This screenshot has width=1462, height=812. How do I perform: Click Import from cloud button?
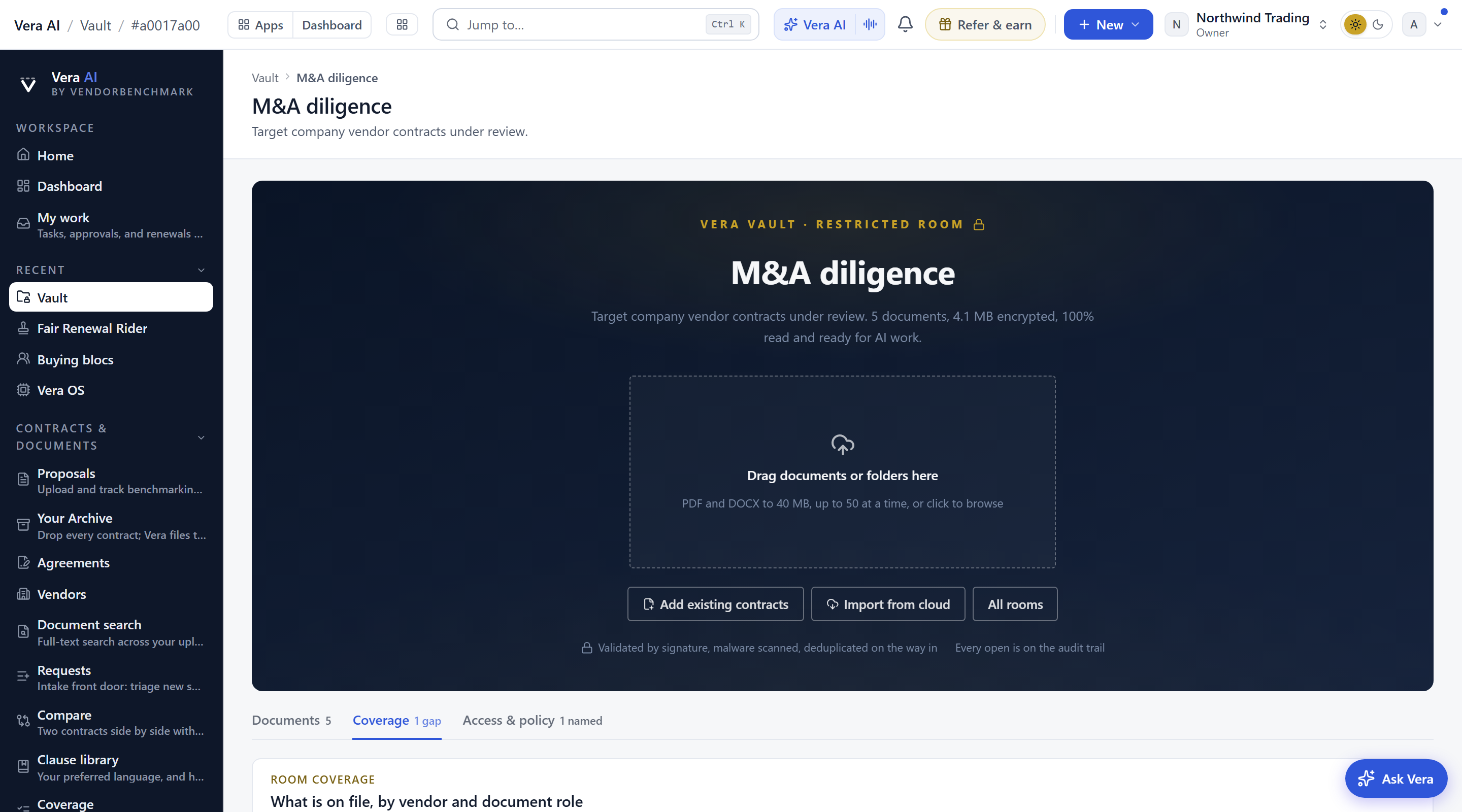(888, 604)
